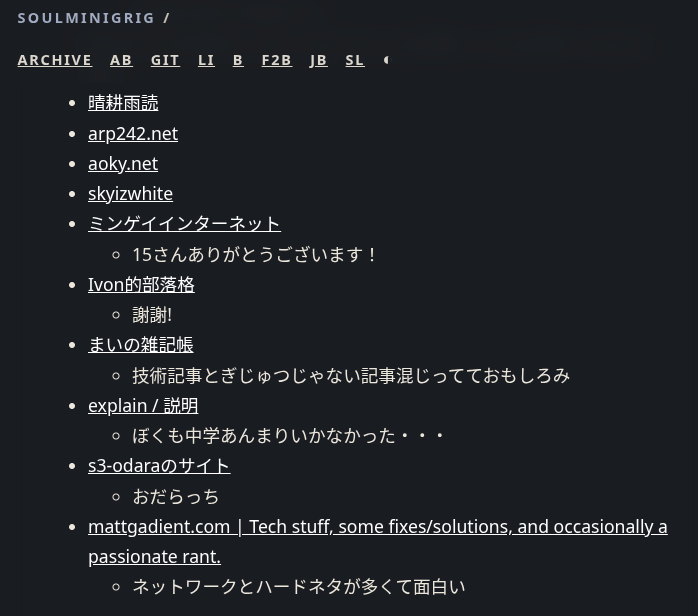The width and height of the screenshot is (698, 616).
Task: Open the 晴耕雨読 link
Action: (123, 103)
